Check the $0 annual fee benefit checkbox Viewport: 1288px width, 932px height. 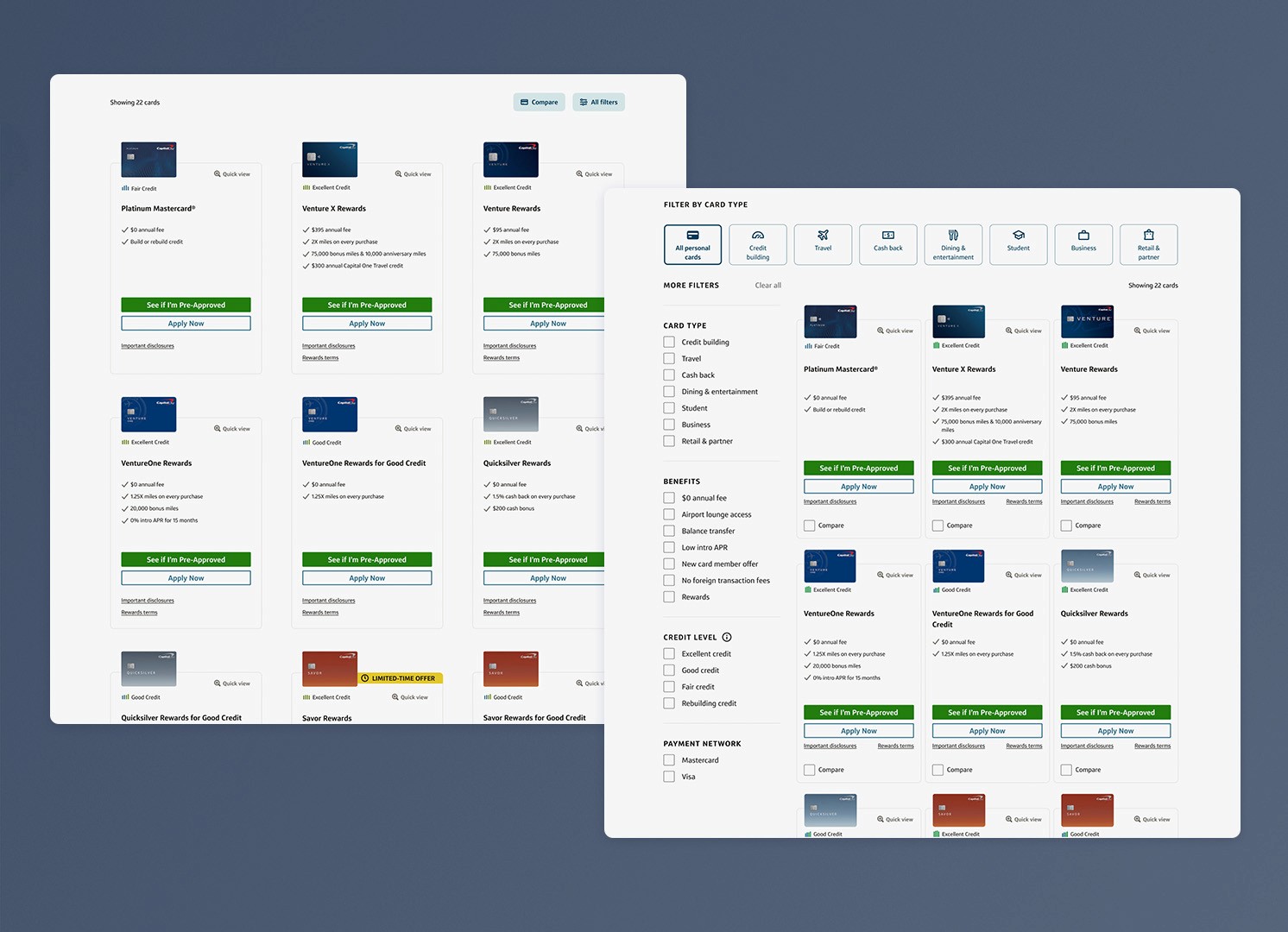(x=669, y=497)
